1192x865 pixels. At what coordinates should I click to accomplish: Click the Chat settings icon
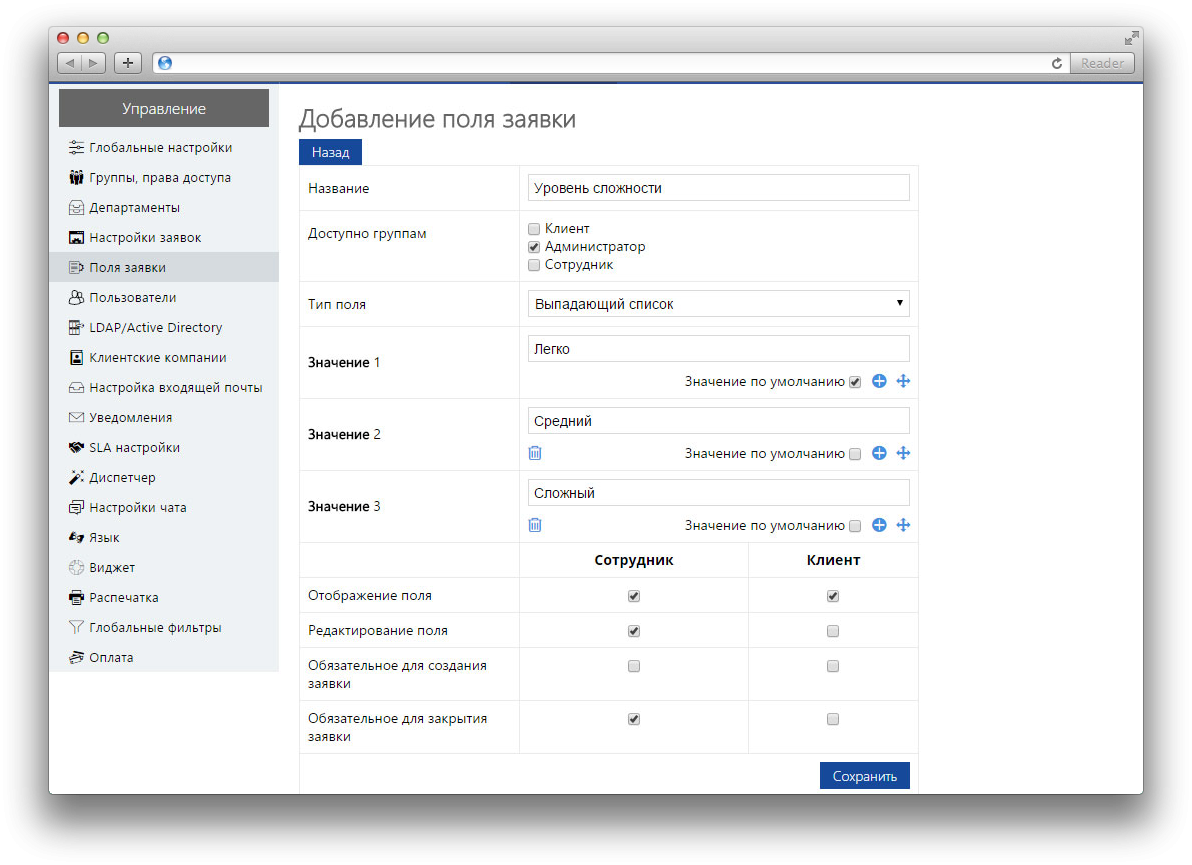pyautogui.click(x=76, y=507)
